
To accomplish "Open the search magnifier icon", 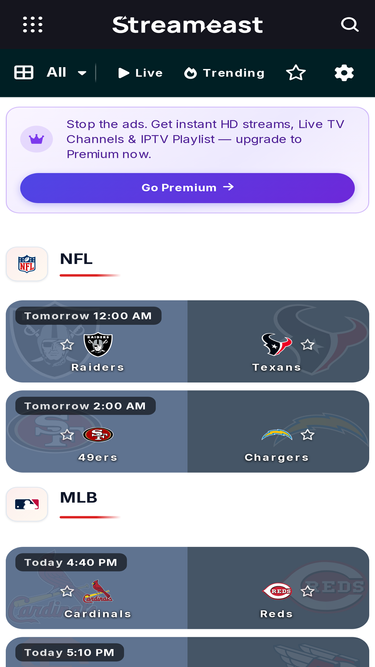I will pyautogui.click(x=349, y=25).
